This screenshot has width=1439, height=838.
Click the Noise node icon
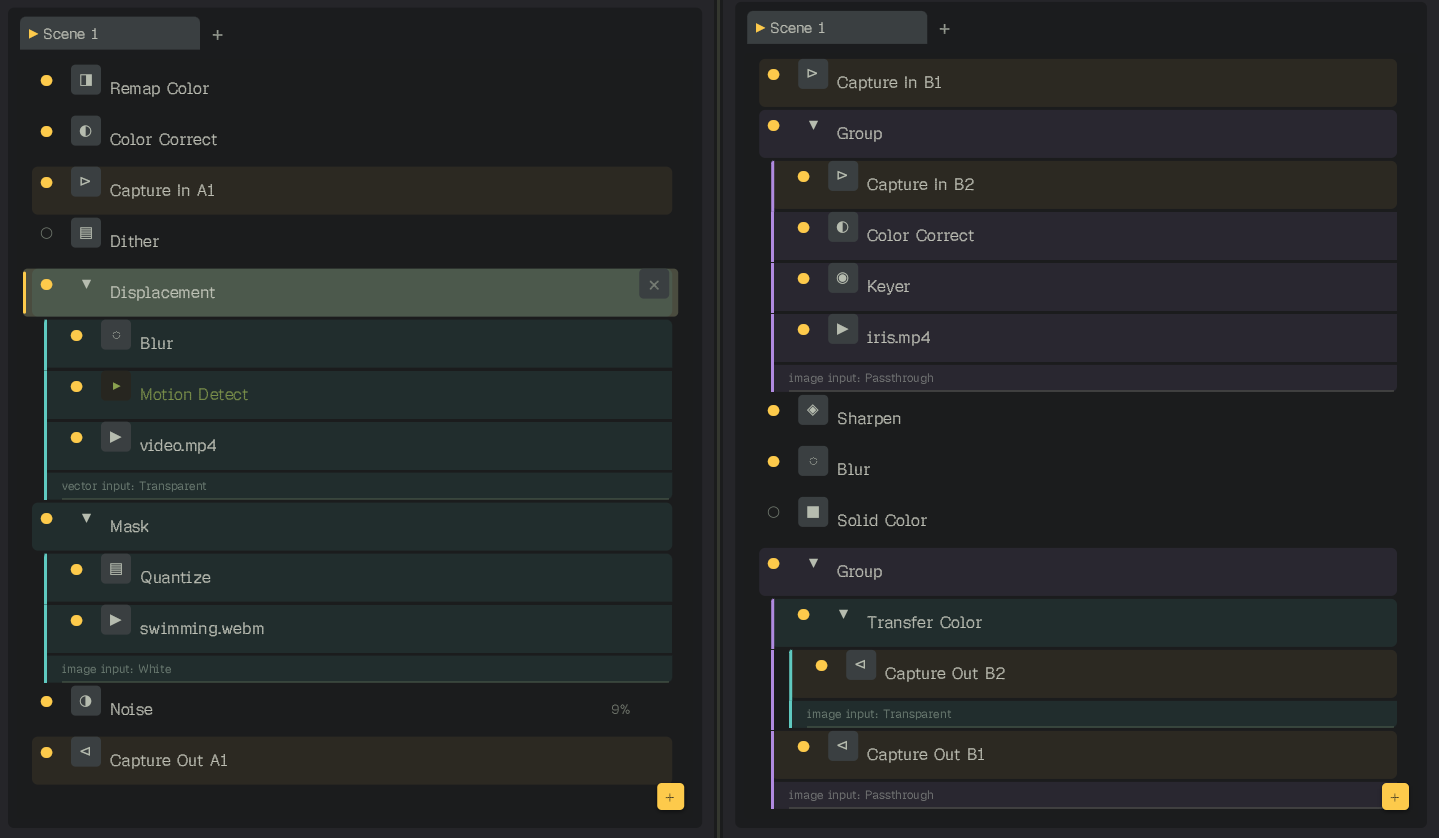[x=86, y=701]
